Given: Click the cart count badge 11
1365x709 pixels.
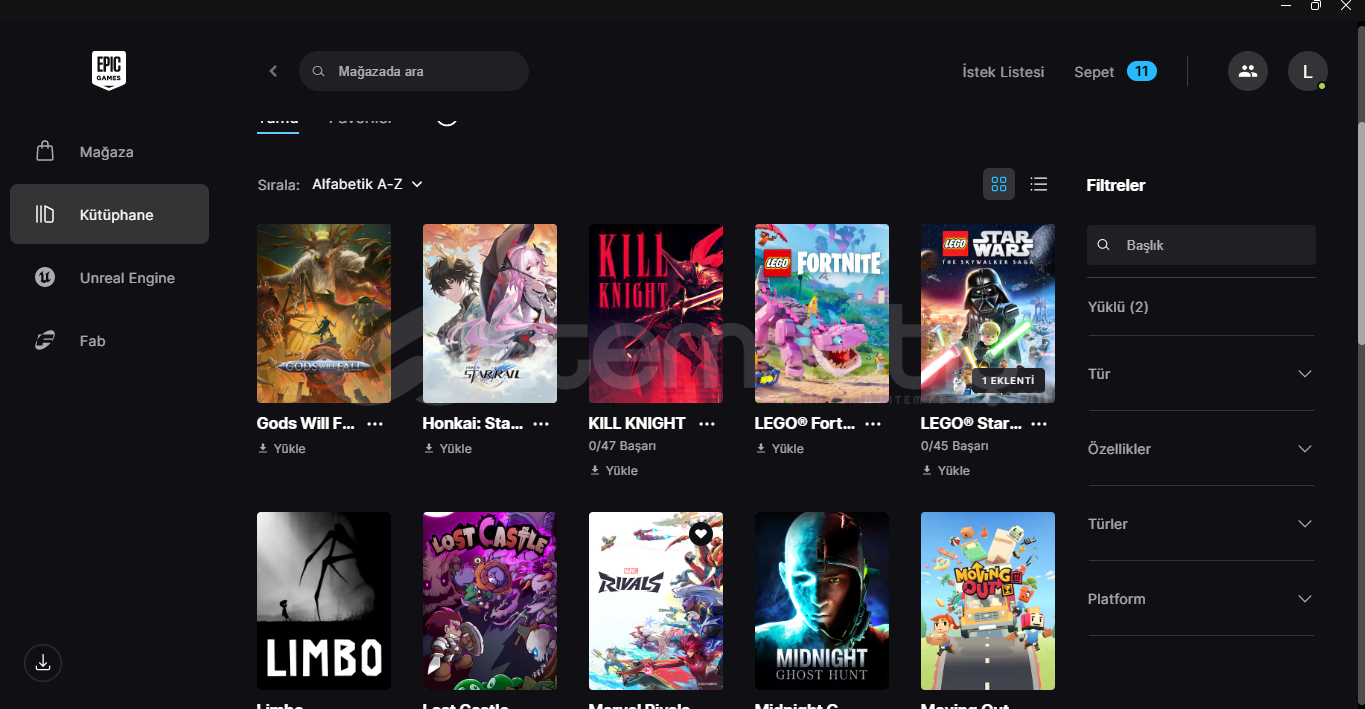Looking at the screenshot, I should tap(1142, 71).
